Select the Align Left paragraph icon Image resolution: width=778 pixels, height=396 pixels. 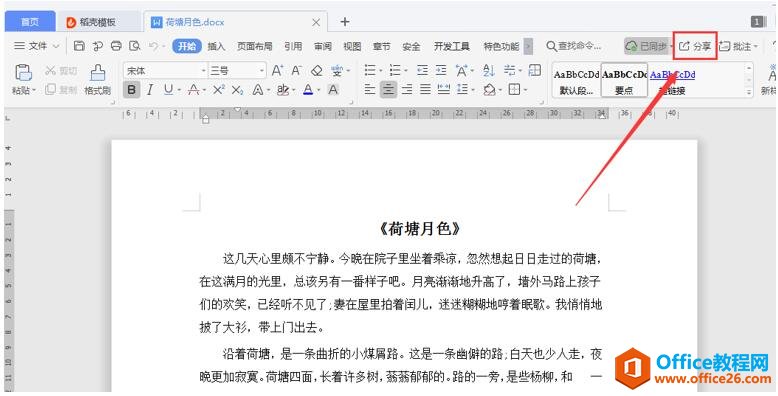pos(370,89)
